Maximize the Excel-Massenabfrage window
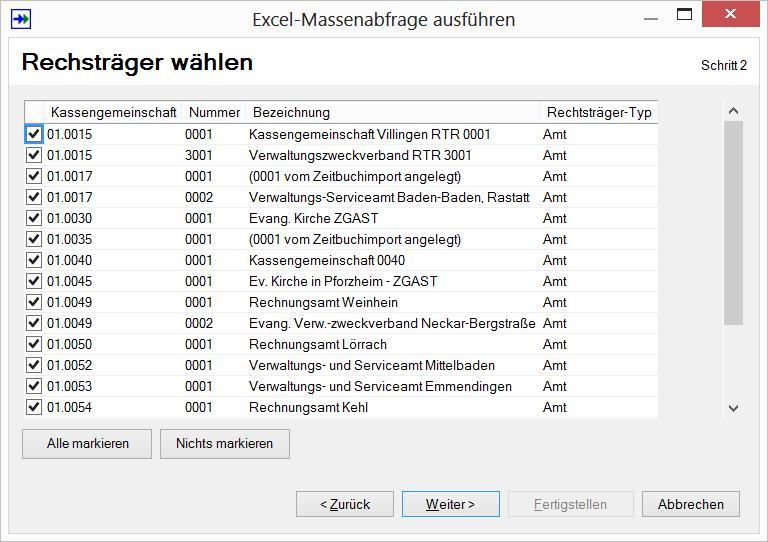Screen dimensions: 768x542 [684, 15]
